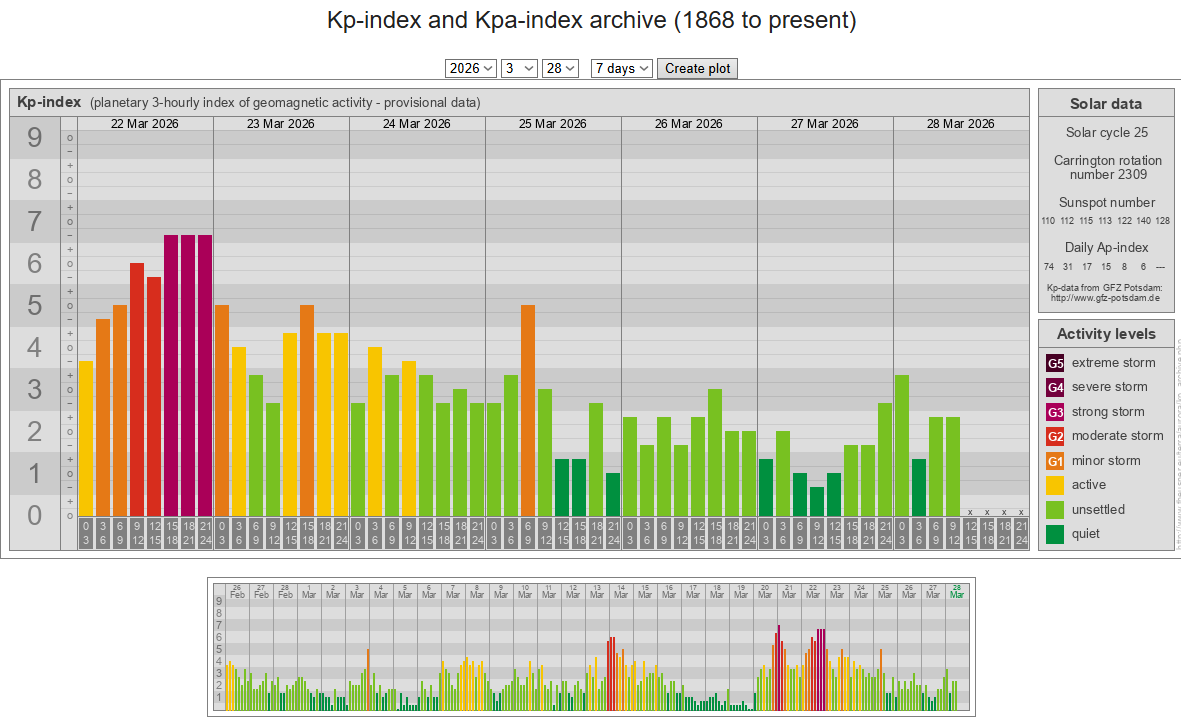Click the overview chart 28 Mar label
The image size is (1181, 717).
pyautogui.click(x=957, y=591)
